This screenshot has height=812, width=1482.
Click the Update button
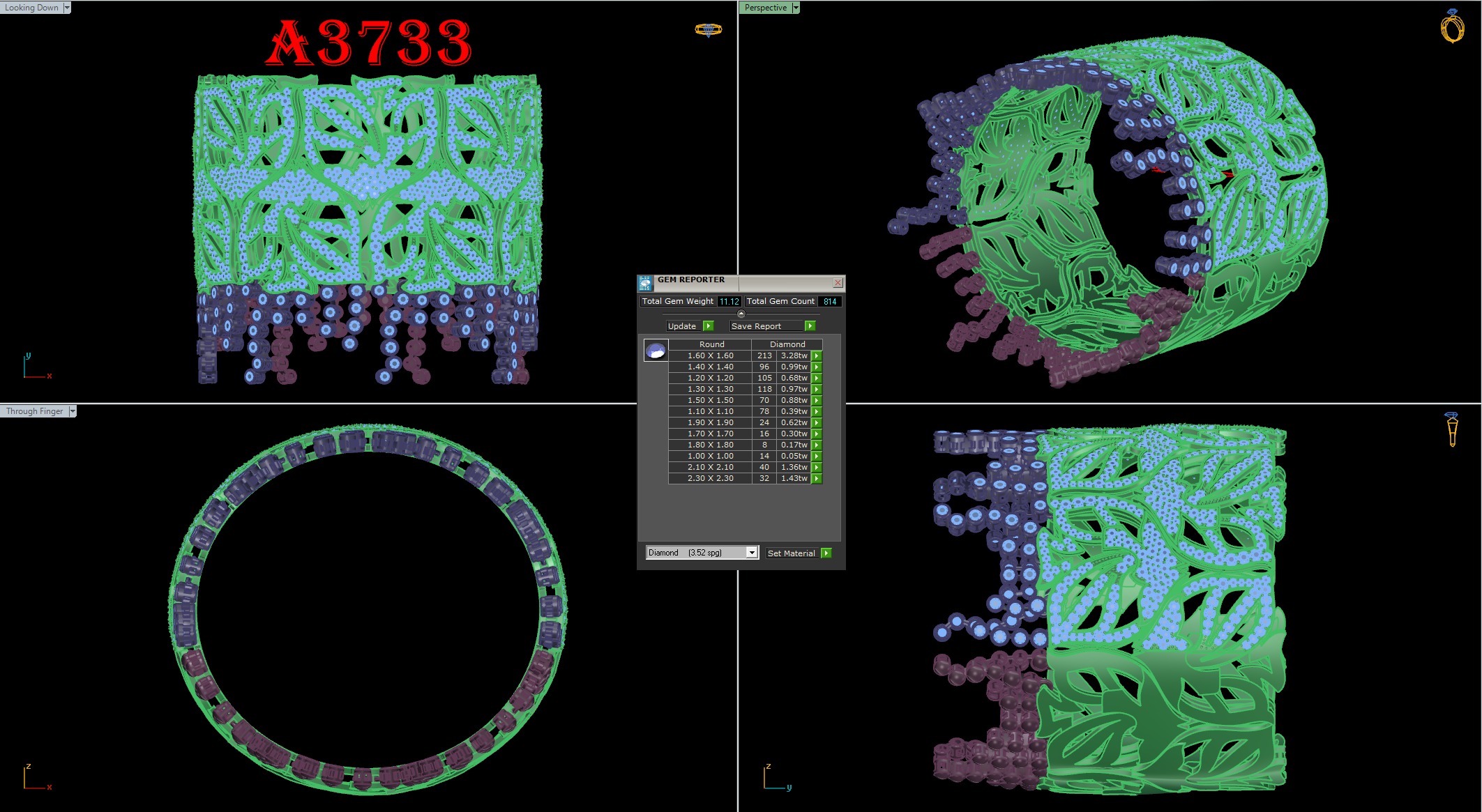[x=683, y=326]
